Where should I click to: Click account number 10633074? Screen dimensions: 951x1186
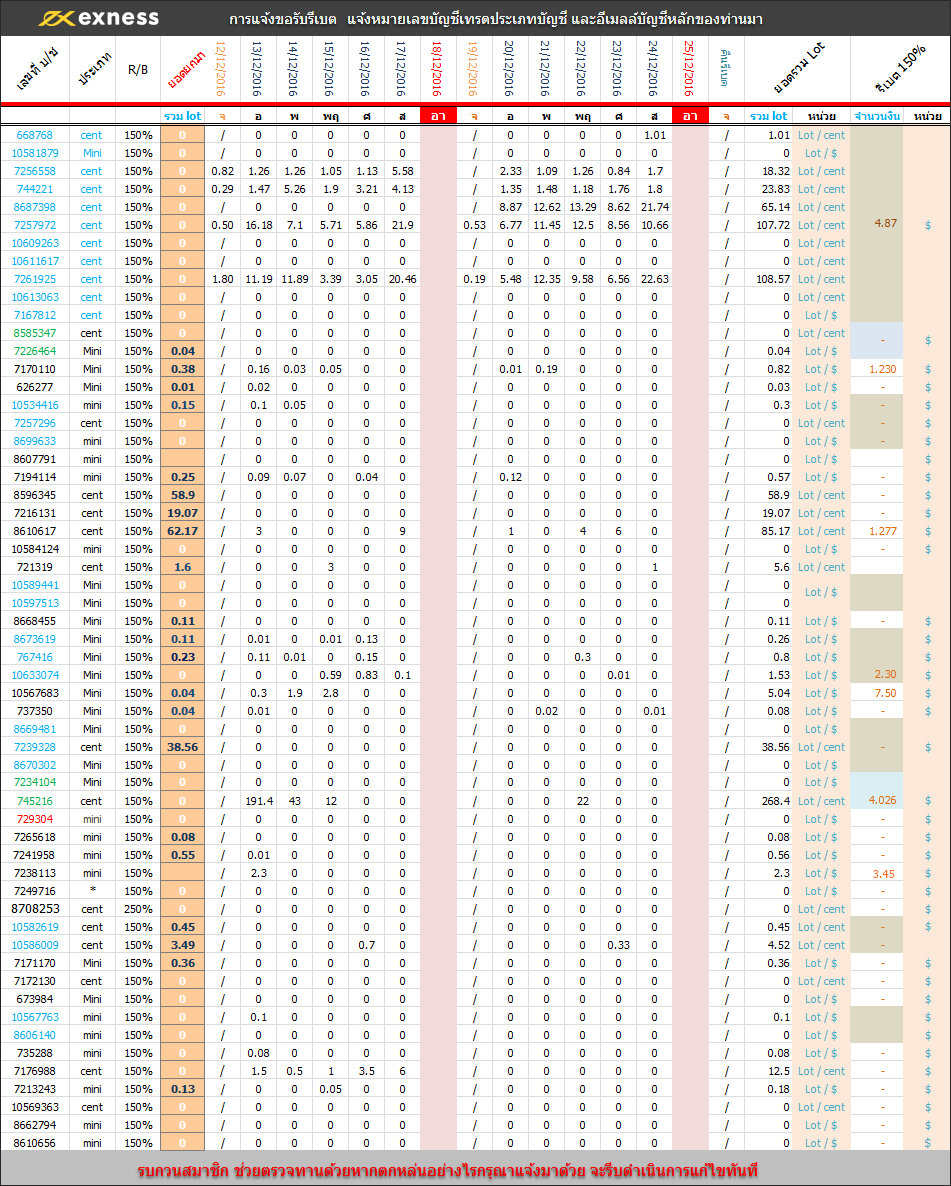(x=35, y=675)
